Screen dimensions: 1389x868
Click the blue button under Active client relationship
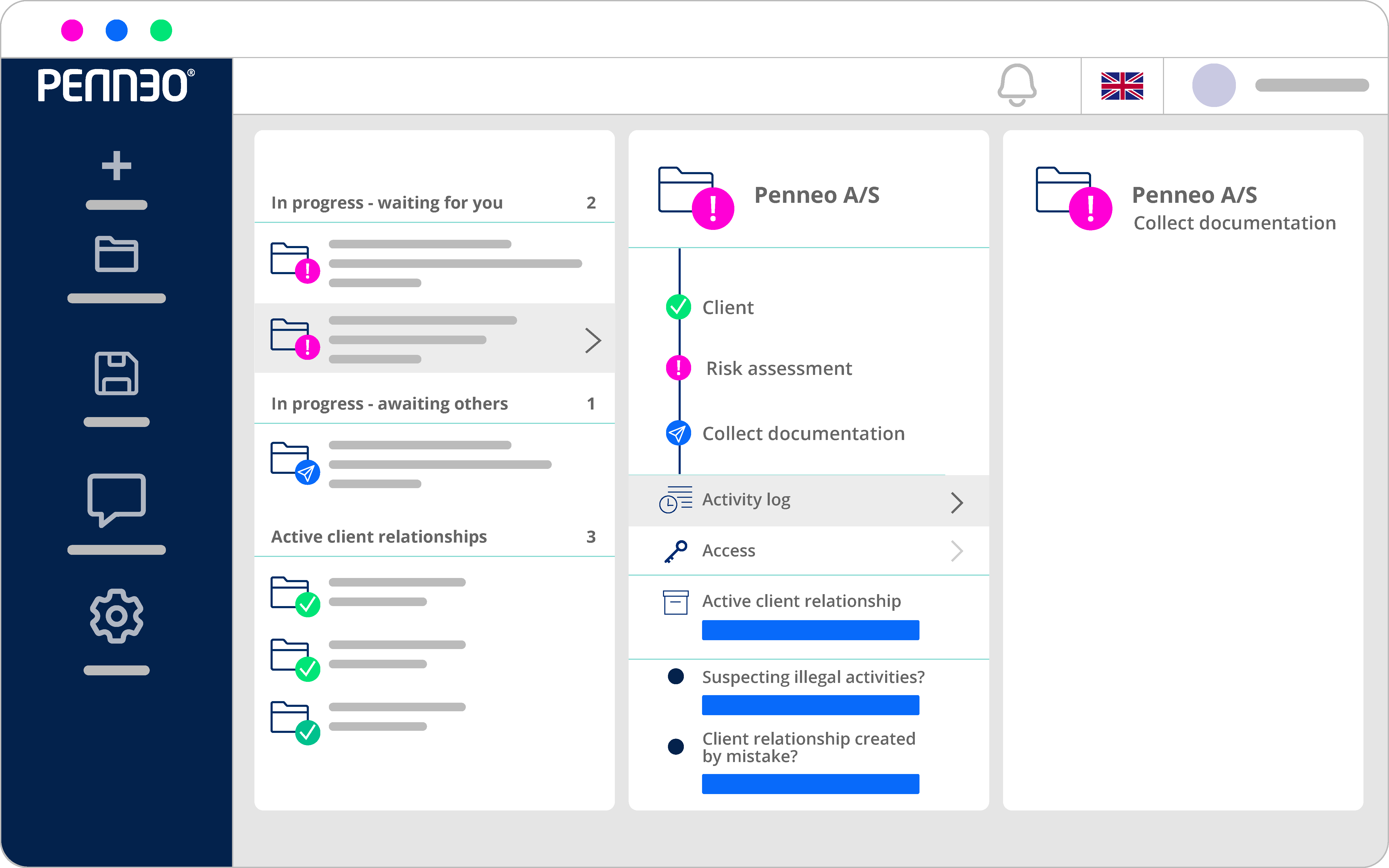click(x=810, y=630)
